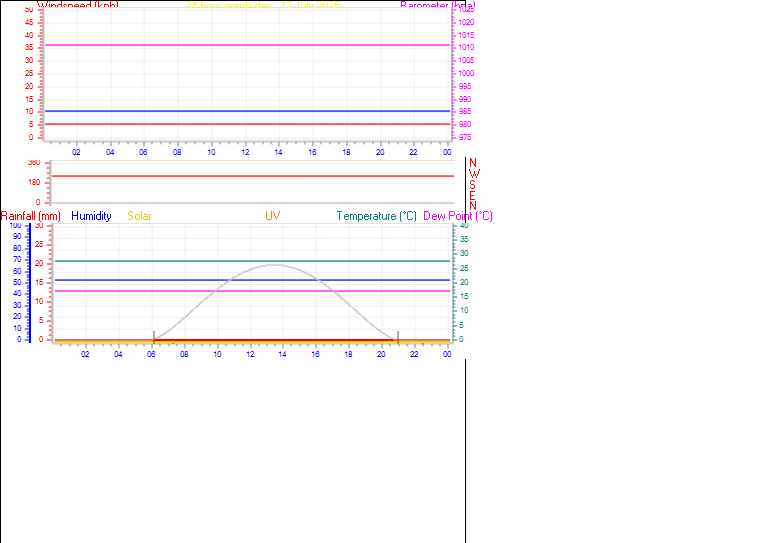Image resolution: width=761 pixels, height=543 pixels.
Task: Click the 1000 barometer scale value
Action: coord(466,73)
